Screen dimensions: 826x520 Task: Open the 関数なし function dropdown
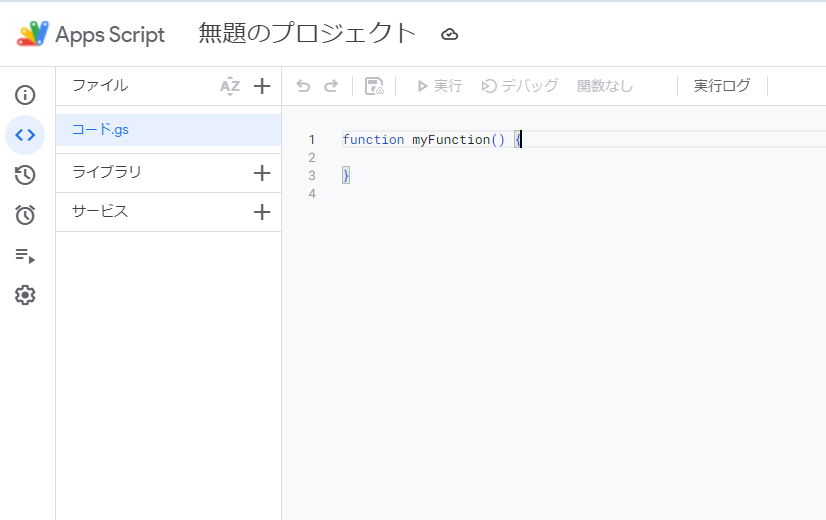[605, 86]
